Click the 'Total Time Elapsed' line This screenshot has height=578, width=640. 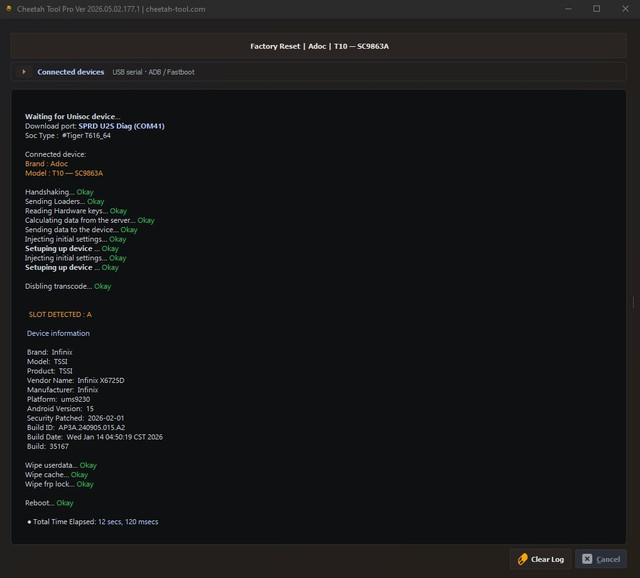[x=93, y=521]
